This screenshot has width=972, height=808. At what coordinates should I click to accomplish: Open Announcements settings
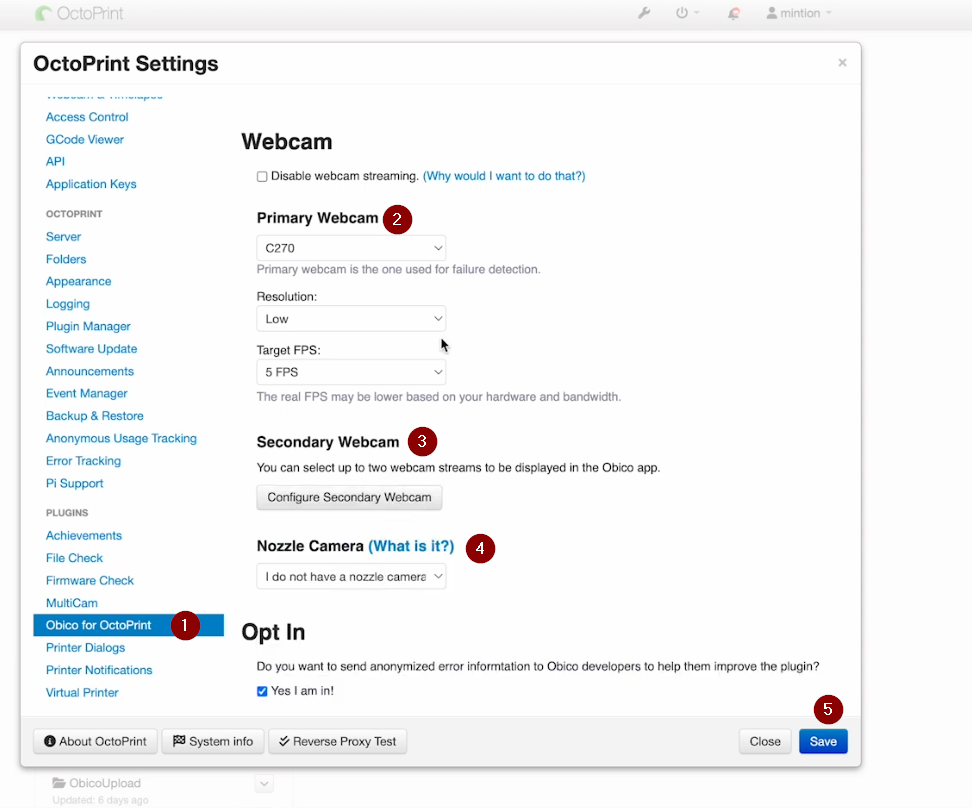point(90,371)
